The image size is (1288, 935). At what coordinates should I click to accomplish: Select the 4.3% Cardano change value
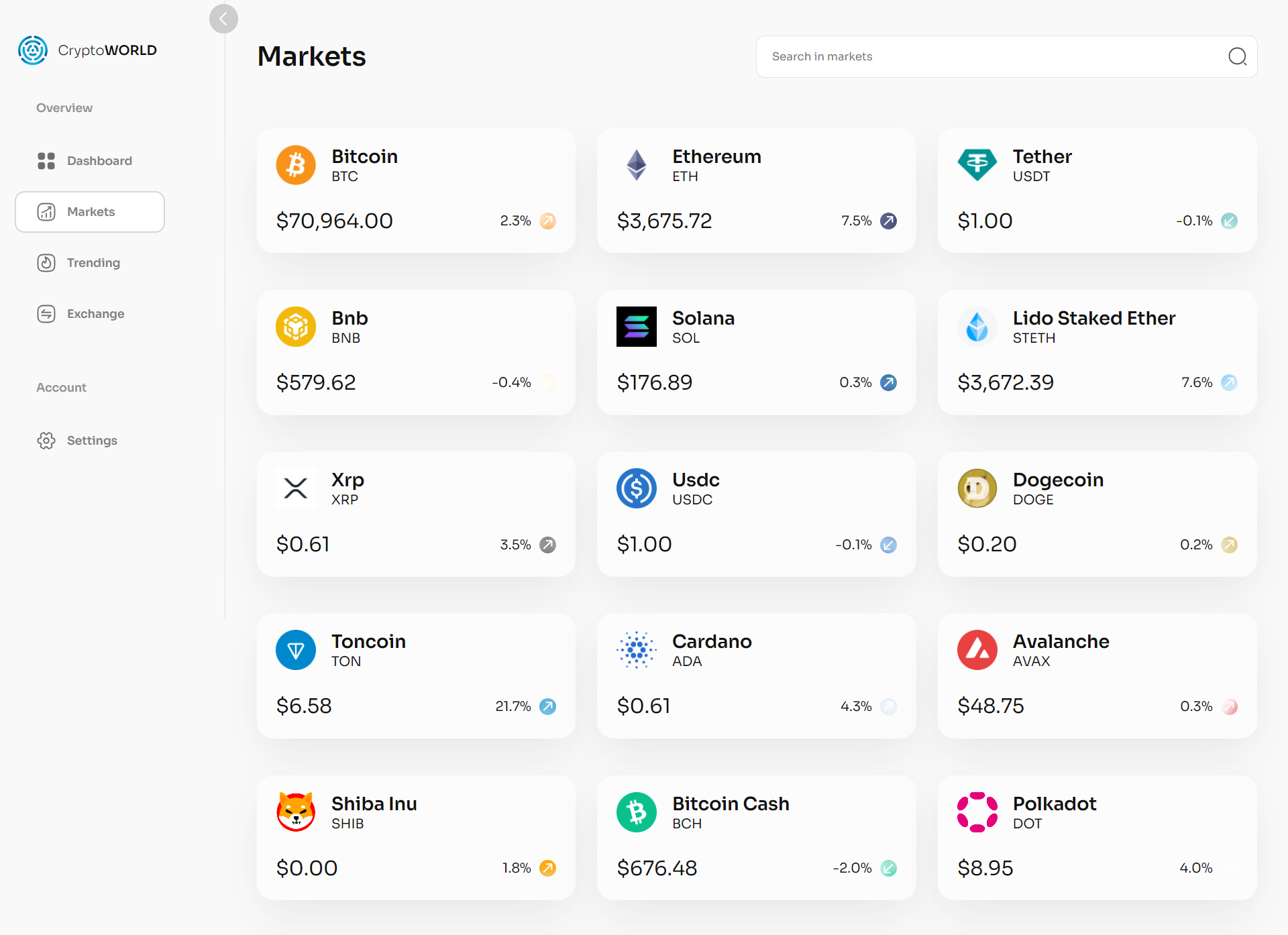point(857,706)
